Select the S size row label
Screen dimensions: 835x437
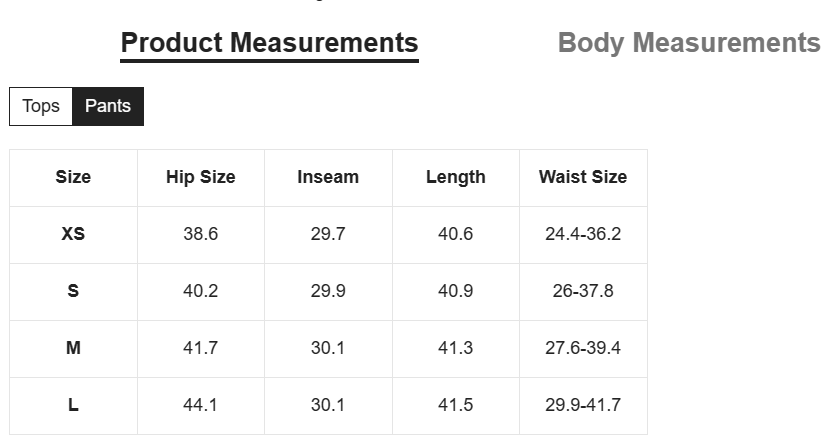click(x=73, y=291)
